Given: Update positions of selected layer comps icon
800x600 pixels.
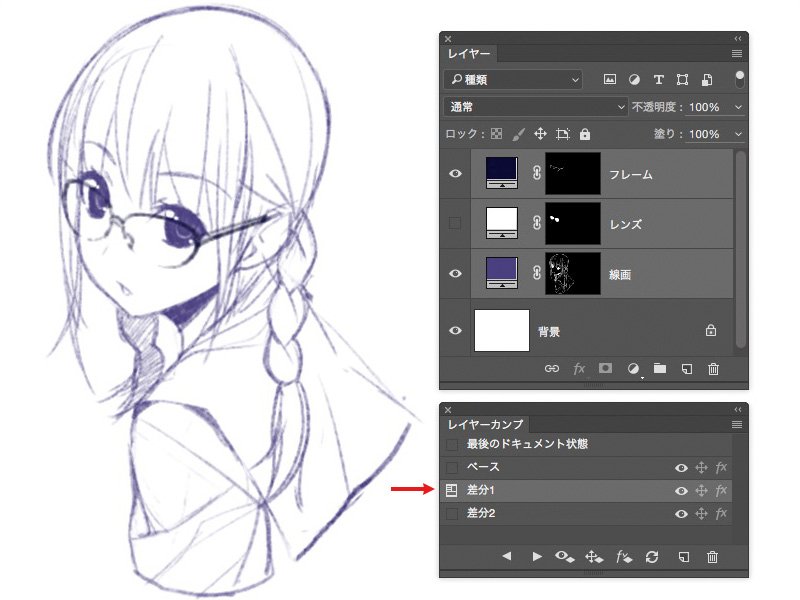Looking at the screenshot, I should [594, 556].
